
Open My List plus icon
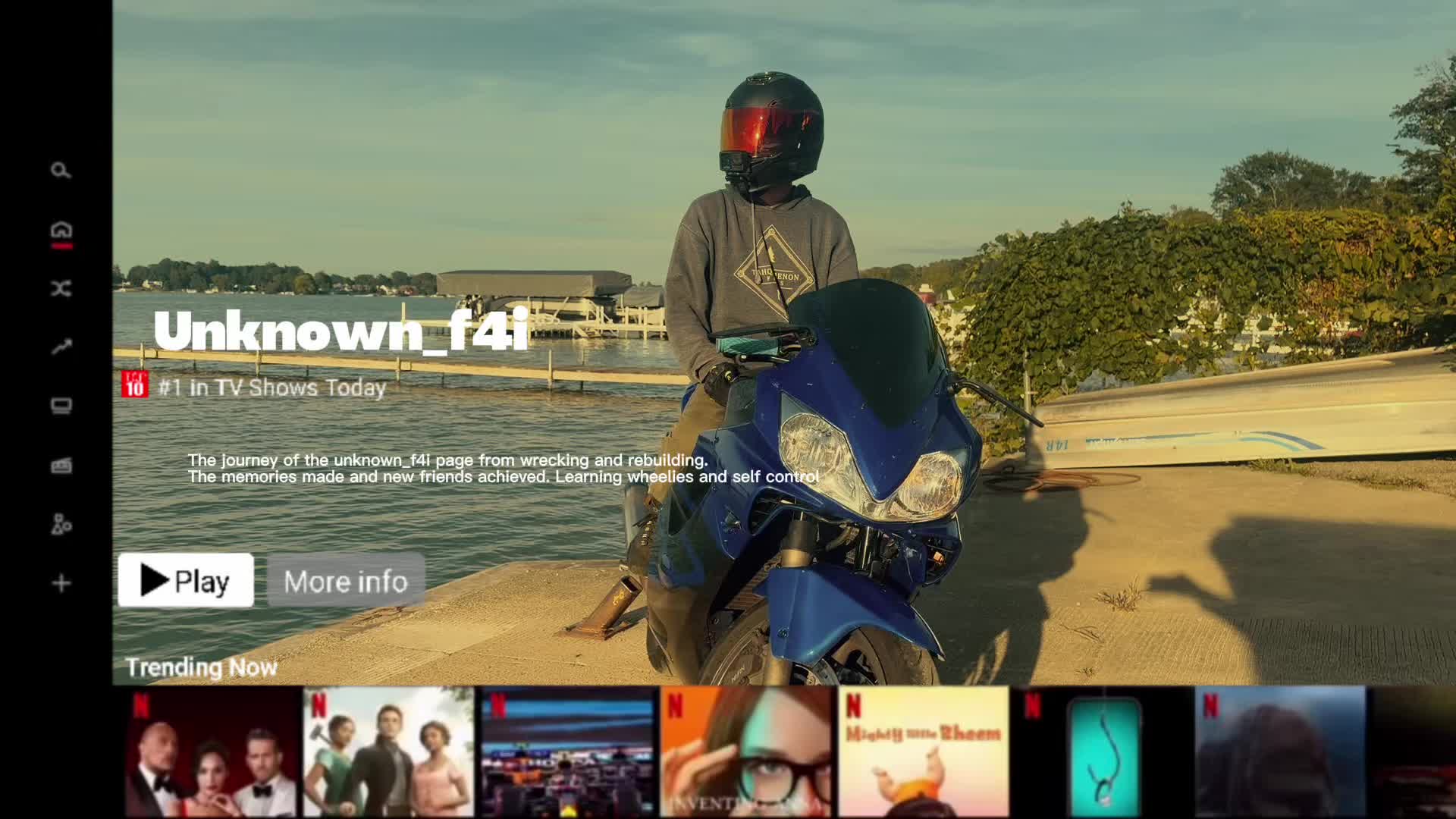click(61, 583)
